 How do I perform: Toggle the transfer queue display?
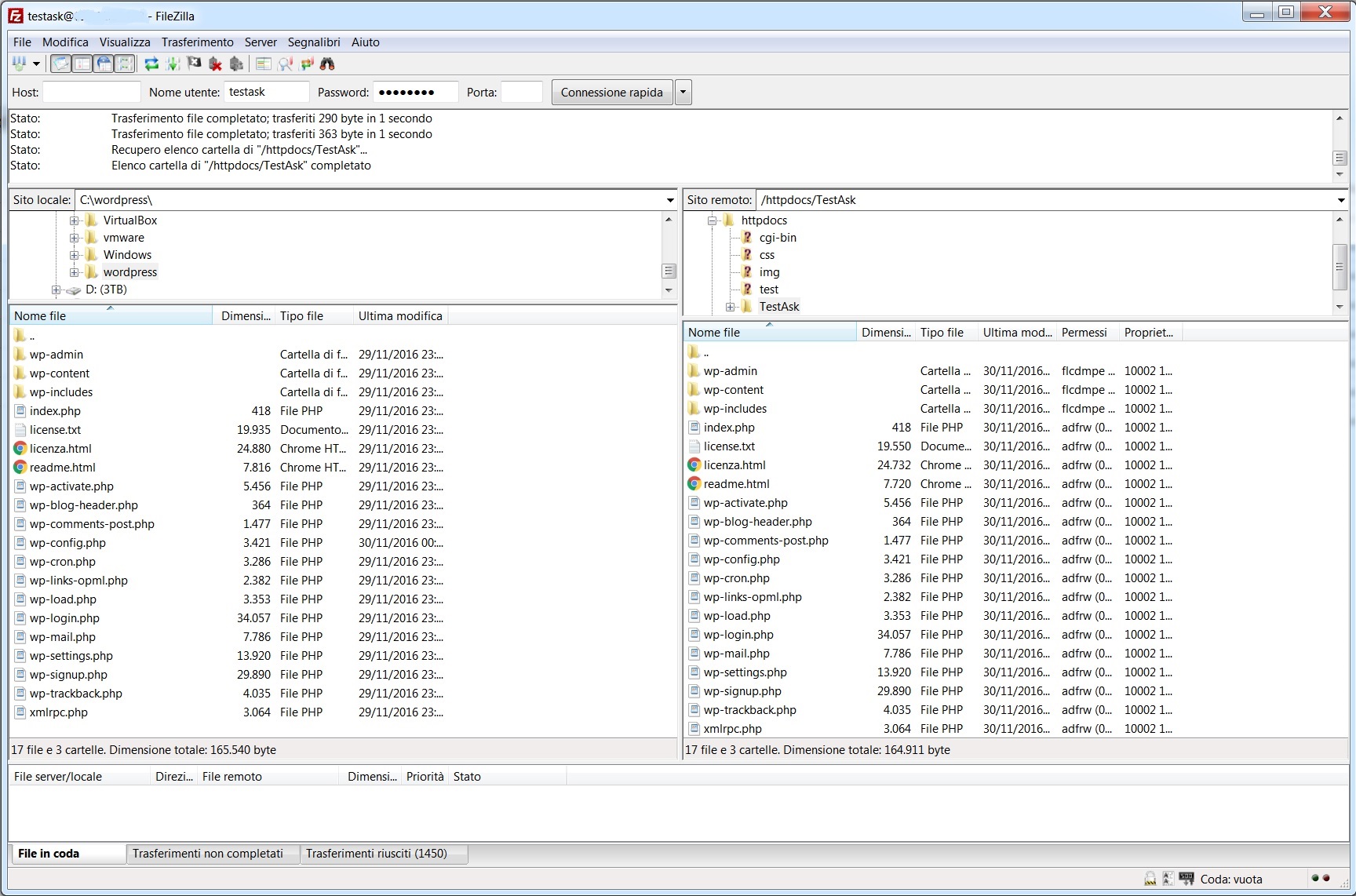click(125, 64)
